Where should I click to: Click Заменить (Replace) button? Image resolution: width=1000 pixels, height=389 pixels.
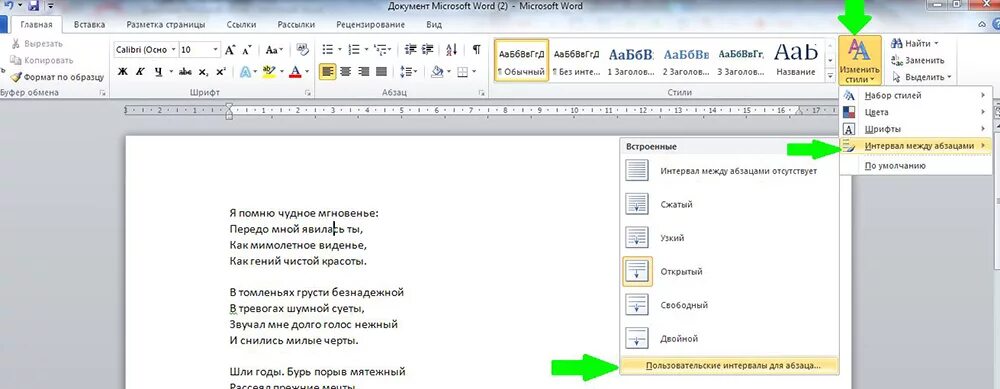[918, 61]
